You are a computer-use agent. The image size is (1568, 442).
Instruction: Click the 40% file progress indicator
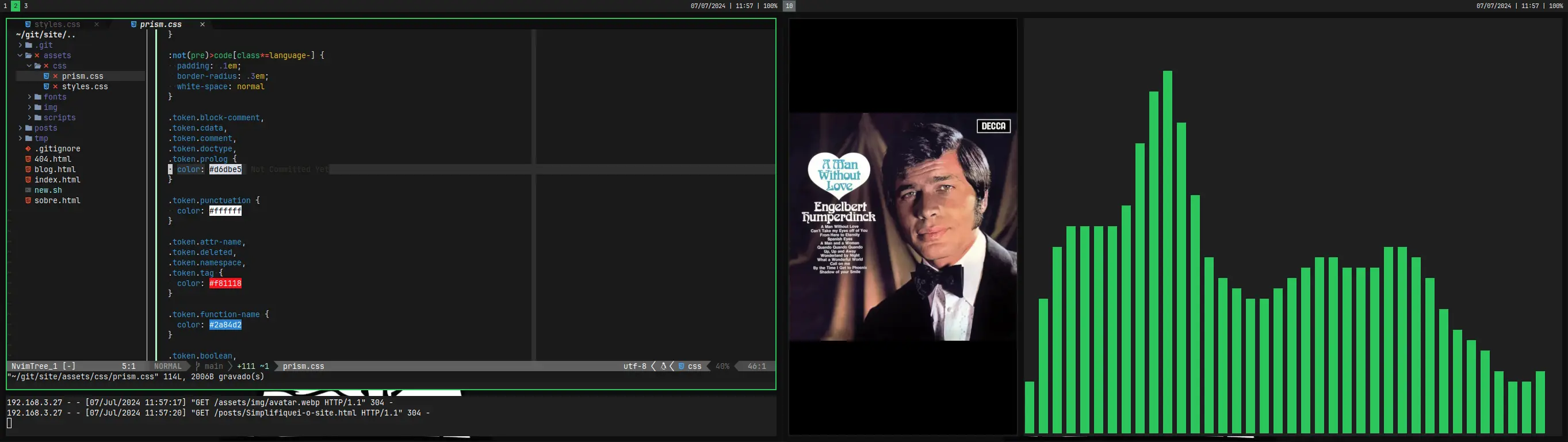coord(722,366)
